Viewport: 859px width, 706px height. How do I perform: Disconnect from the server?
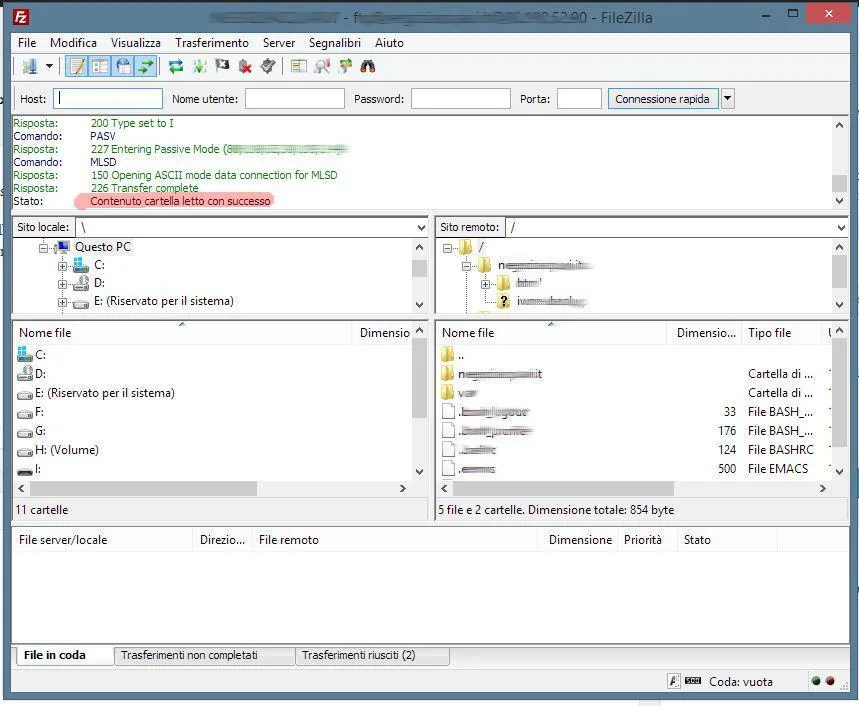click(x=245, y=65)
